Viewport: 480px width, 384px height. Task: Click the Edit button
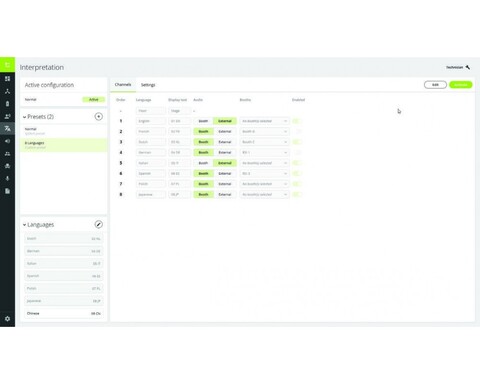tap(435, 85)
